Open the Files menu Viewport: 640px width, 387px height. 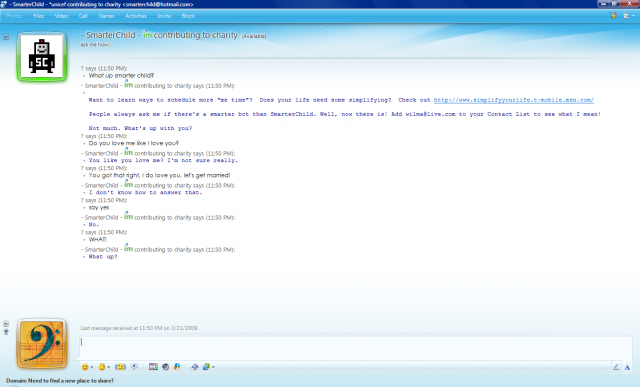click(x=38, y=16)
